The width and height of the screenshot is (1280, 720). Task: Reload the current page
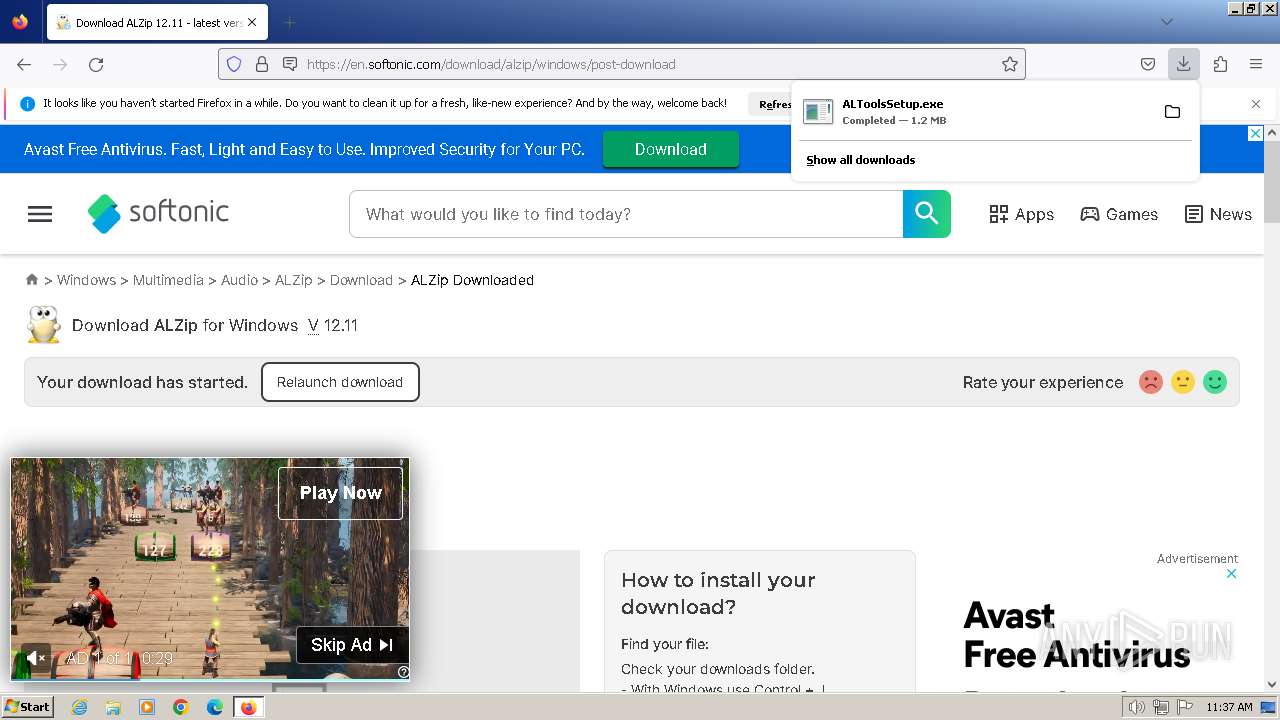click(96, 64)
